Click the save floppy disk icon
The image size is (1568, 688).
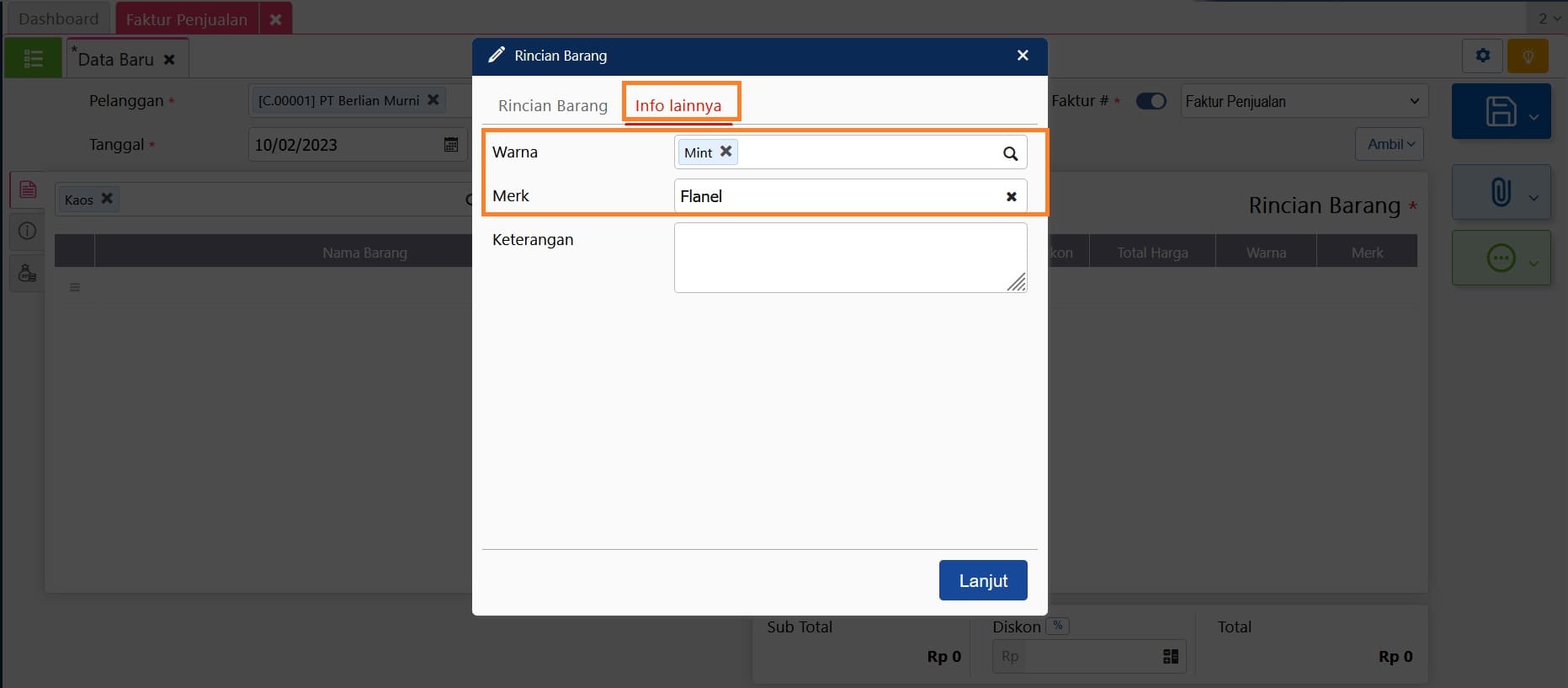pos(1500,111)
